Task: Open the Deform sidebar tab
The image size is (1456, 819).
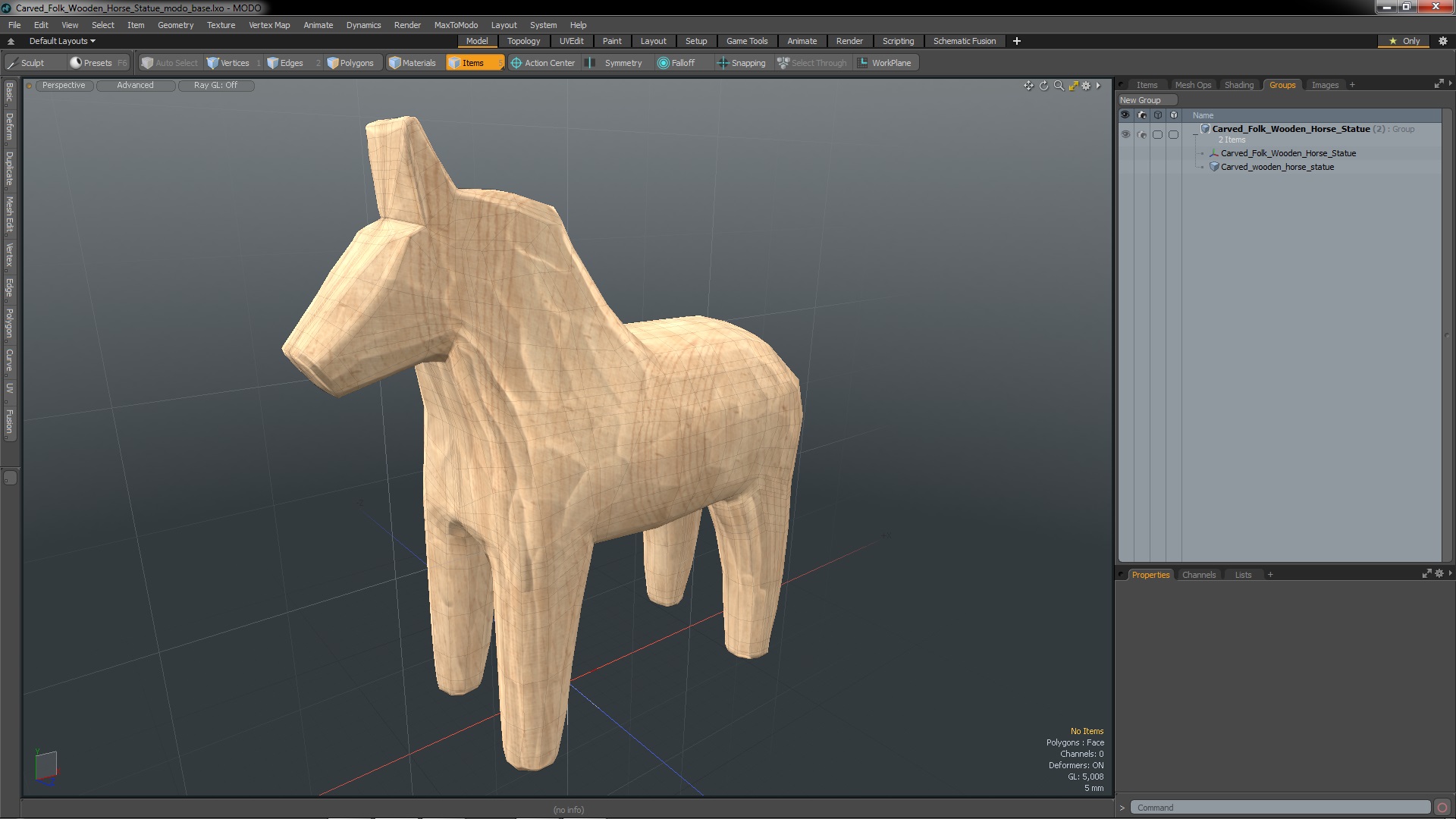Action: [9, 127]
